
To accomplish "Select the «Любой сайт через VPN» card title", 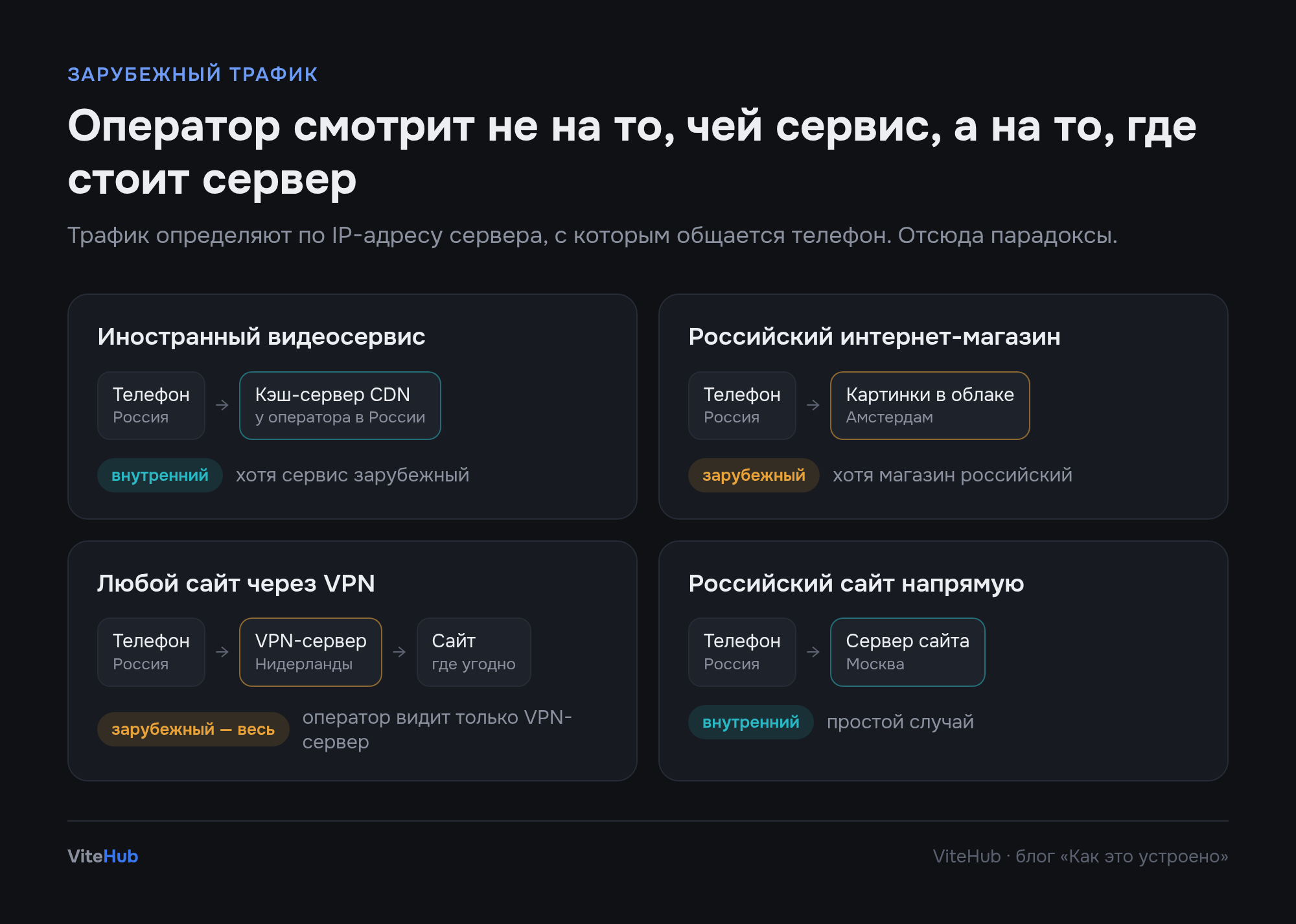I will (236, 584).
